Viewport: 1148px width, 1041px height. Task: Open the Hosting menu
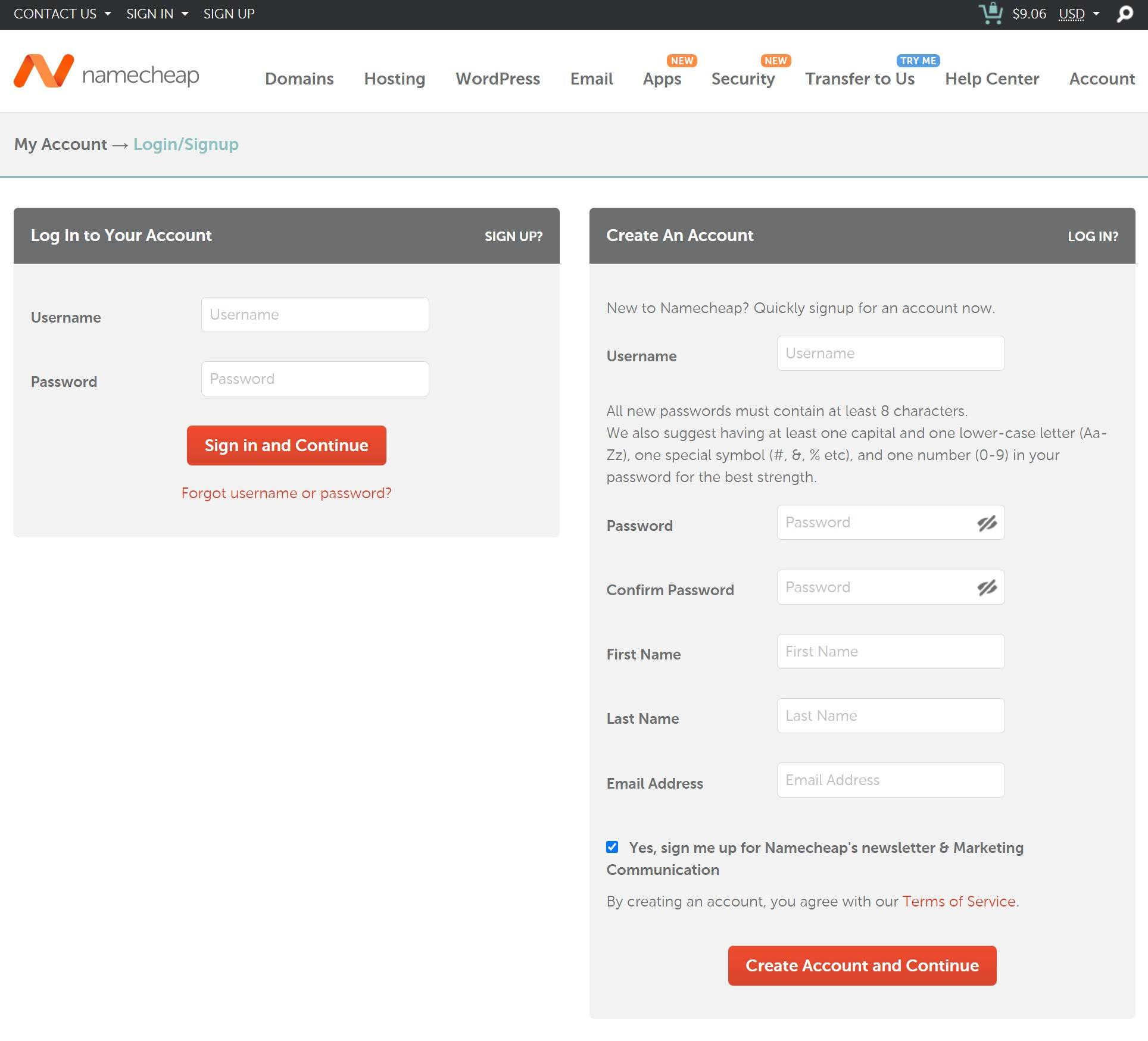[394, 79]
